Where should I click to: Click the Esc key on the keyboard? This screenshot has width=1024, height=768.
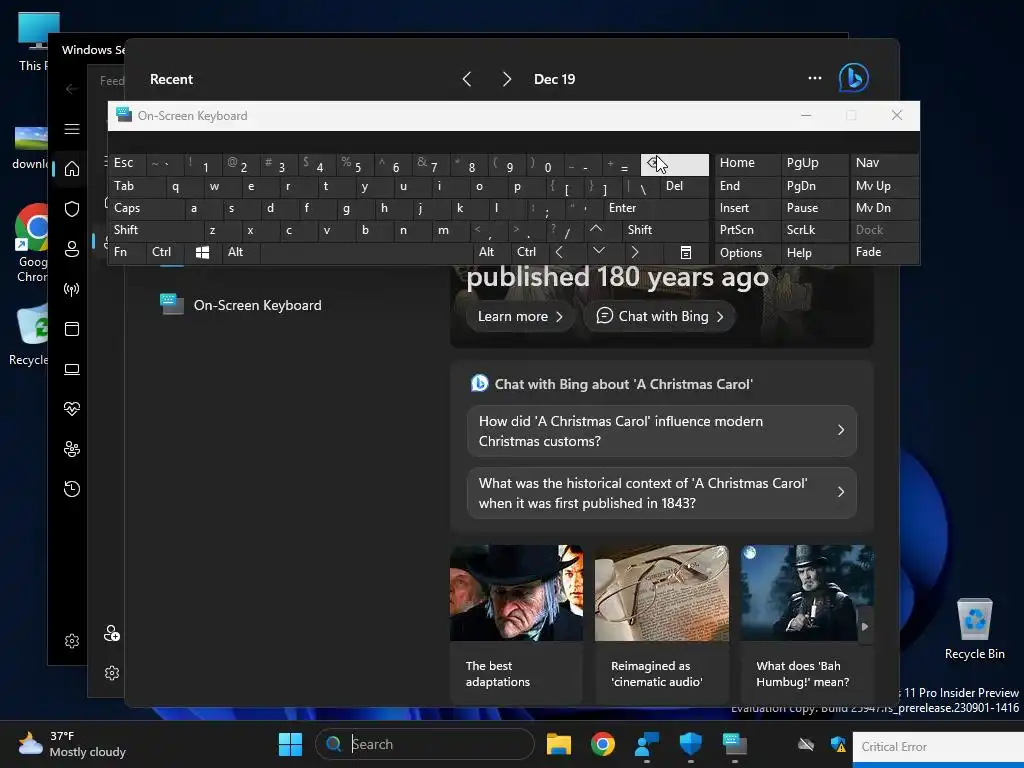pos(127,163)
